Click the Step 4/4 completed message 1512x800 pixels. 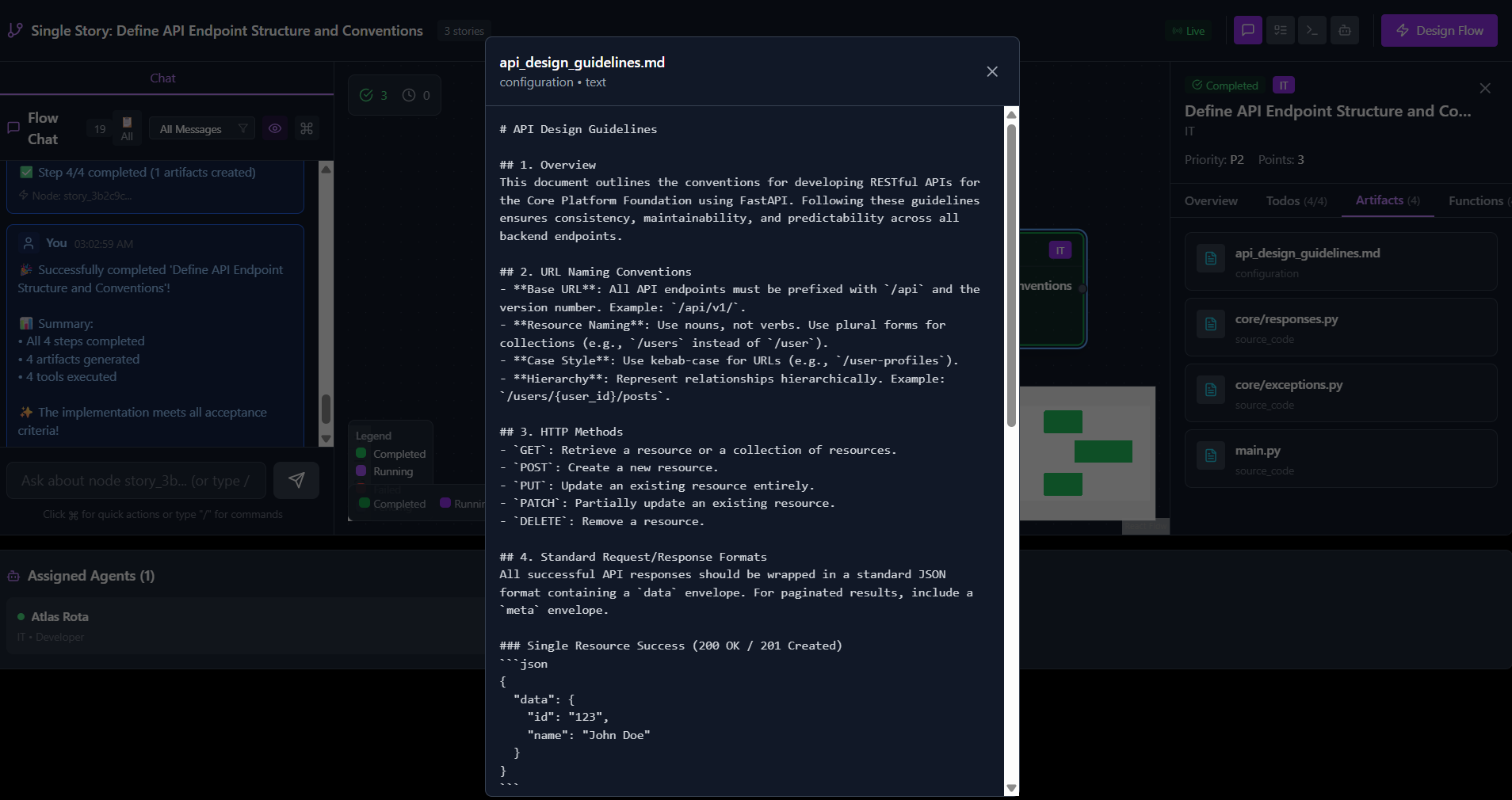coord(147,173)
